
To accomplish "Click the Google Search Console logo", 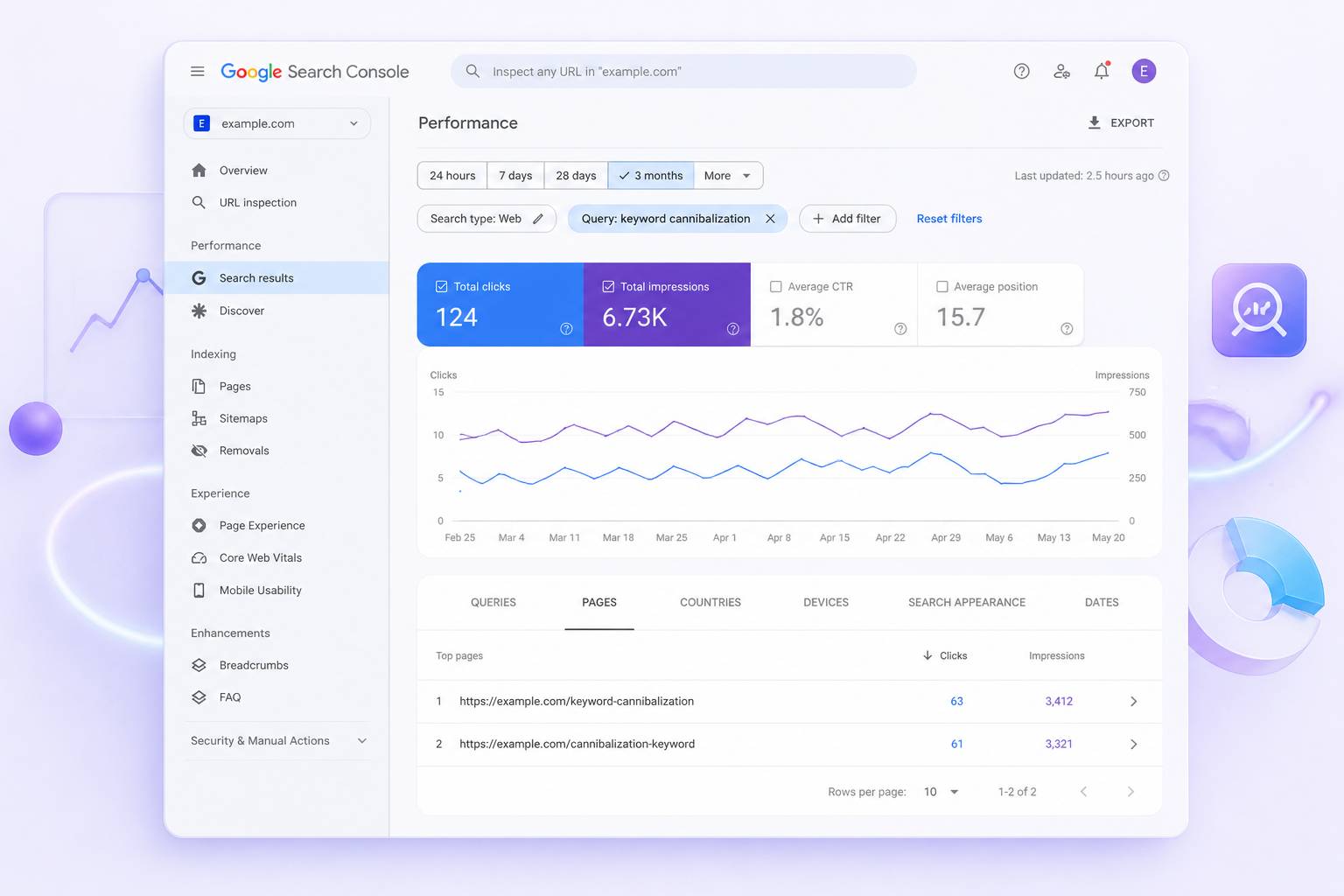I will pos(315,72).
